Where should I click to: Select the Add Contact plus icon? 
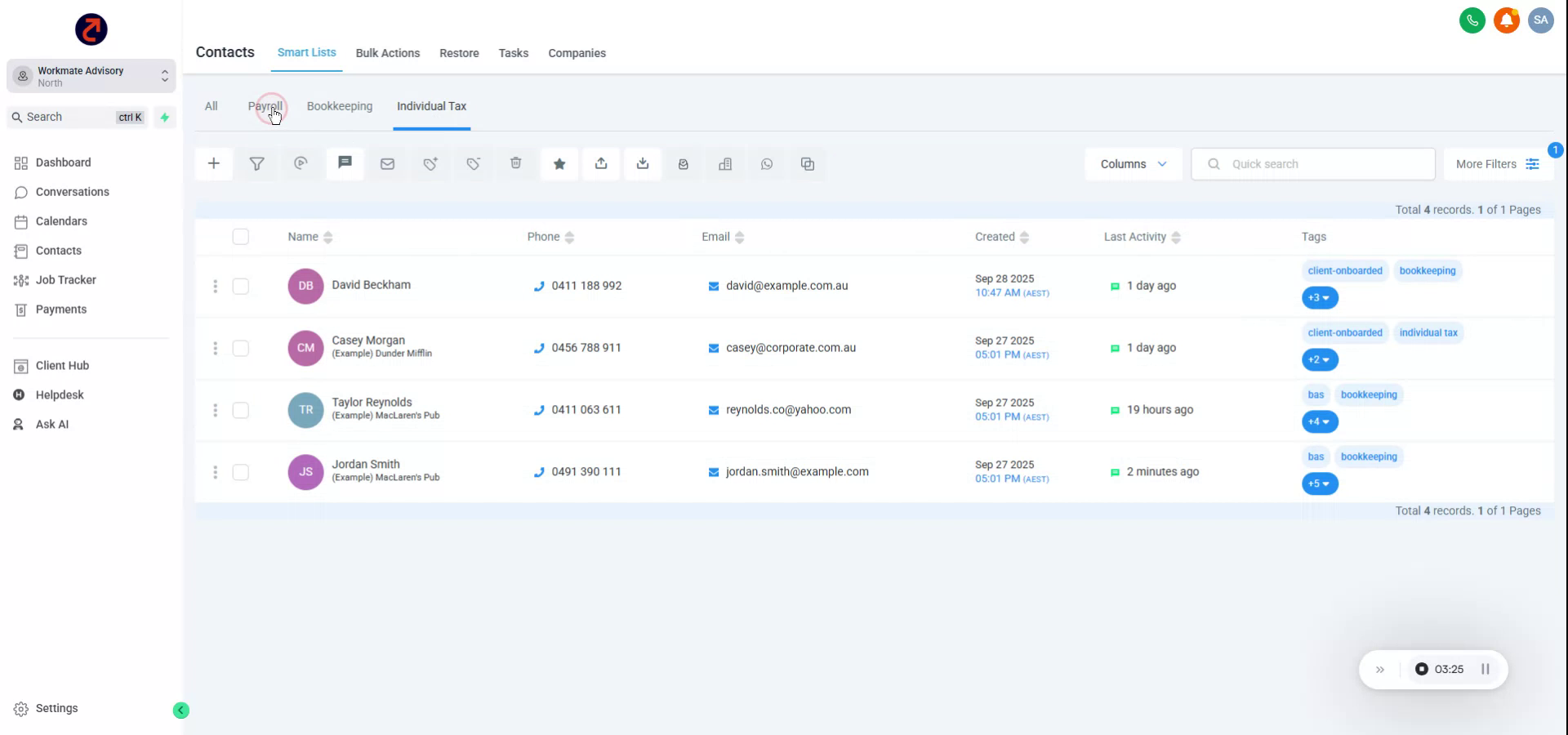[213, 163]
